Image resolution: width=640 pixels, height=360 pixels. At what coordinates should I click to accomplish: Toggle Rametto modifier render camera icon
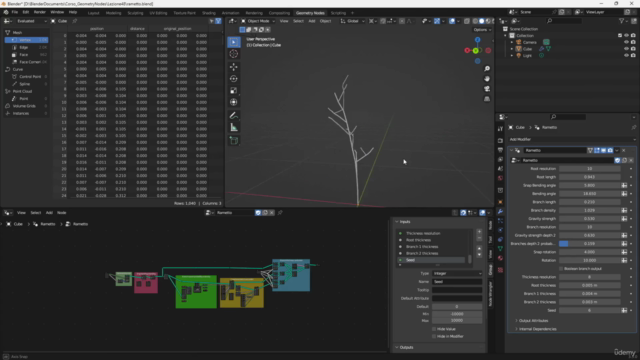(610, 151)
